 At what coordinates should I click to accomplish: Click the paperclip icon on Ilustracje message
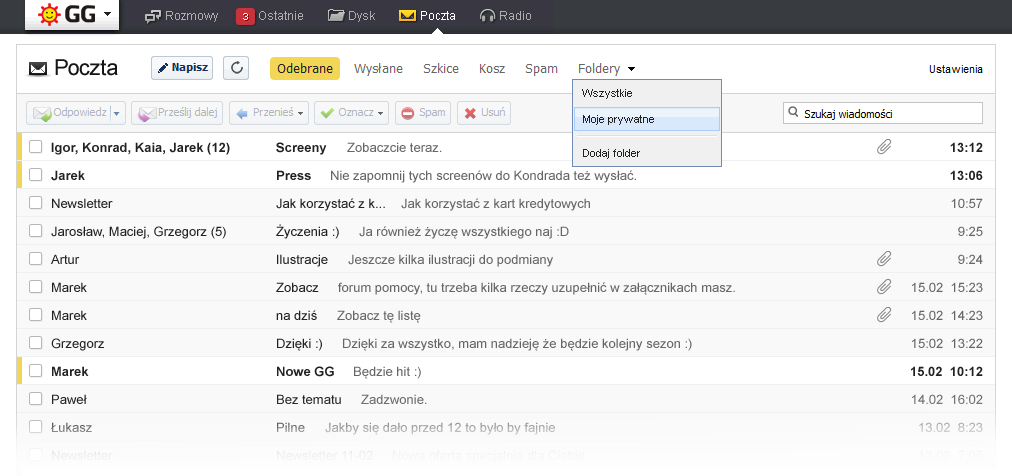click(x=884, y=259)
